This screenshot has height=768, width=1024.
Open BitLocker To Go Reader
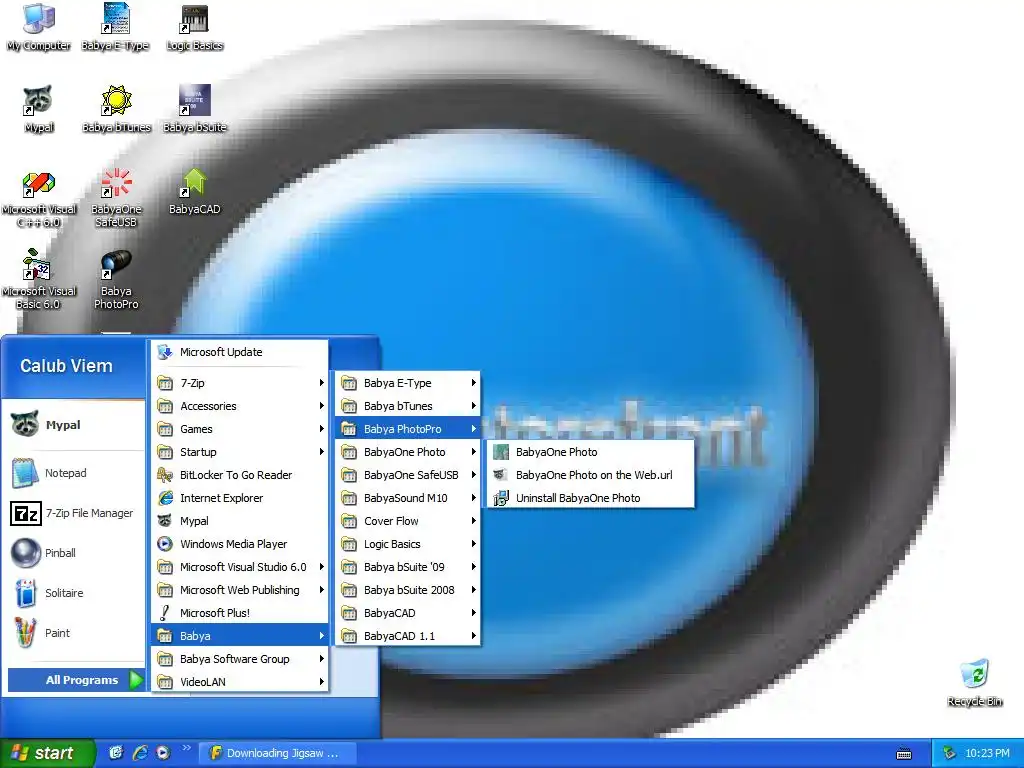click(240, 475)
